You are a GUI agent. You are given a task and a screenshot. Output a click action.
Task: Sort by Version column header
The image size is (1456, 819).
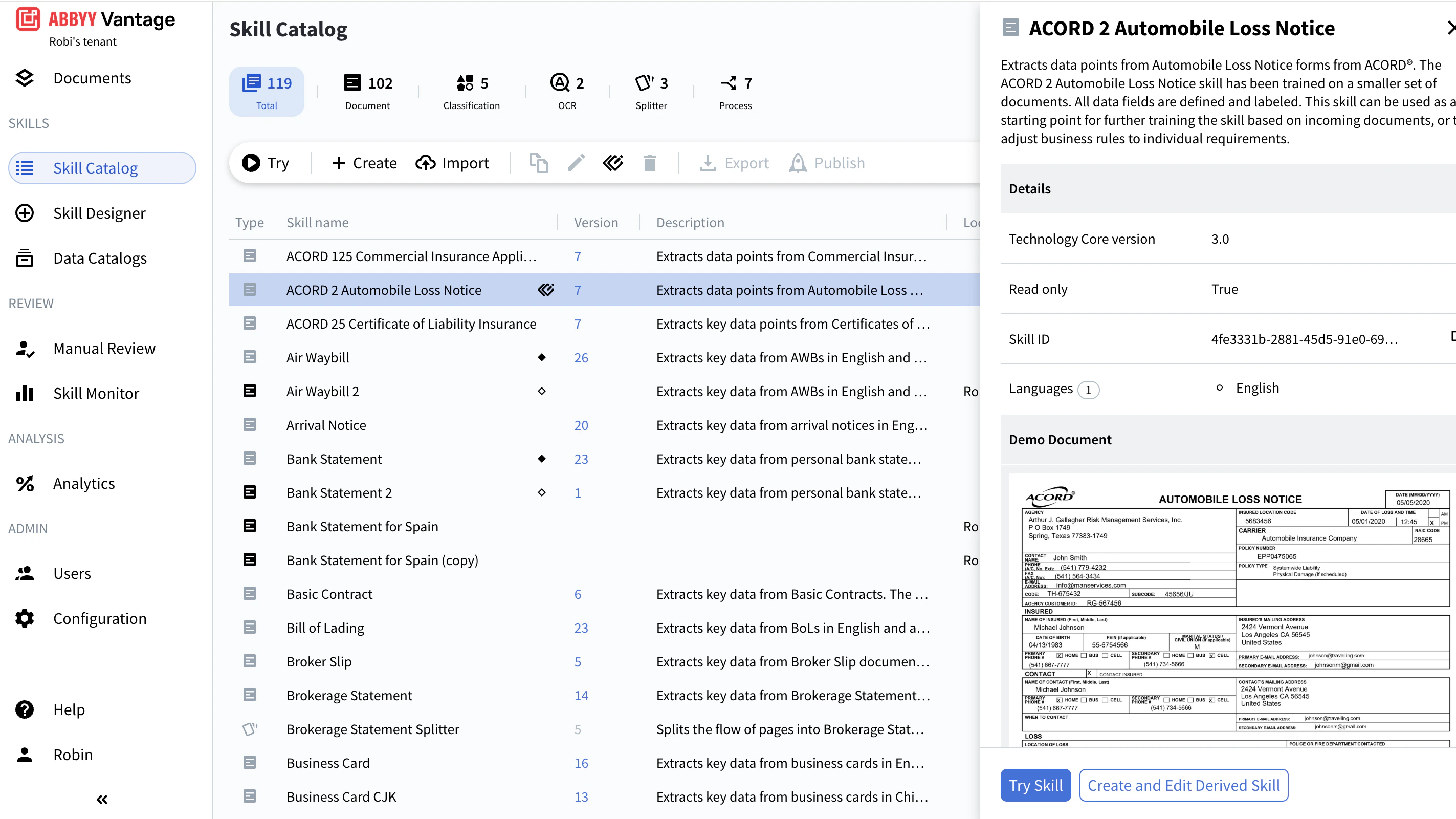point(595,222)
